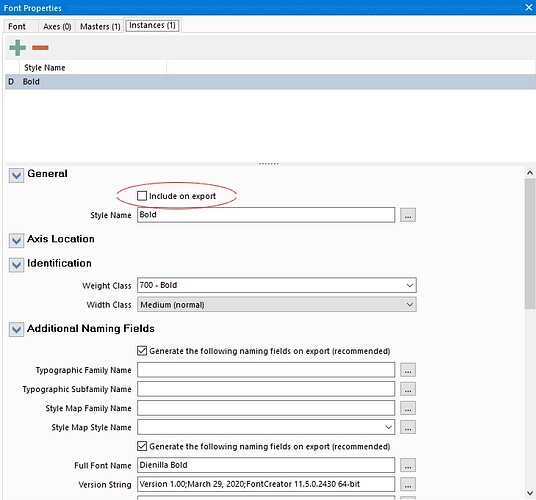Click the vertical scrollbar down arrow
536x500 pixels.
point(530,493)
